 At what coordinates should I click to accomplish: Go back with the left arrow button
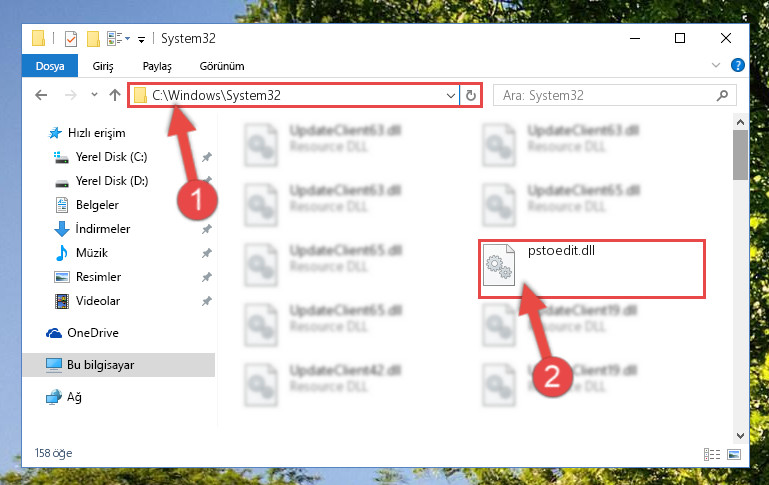(x=41, y=95)
